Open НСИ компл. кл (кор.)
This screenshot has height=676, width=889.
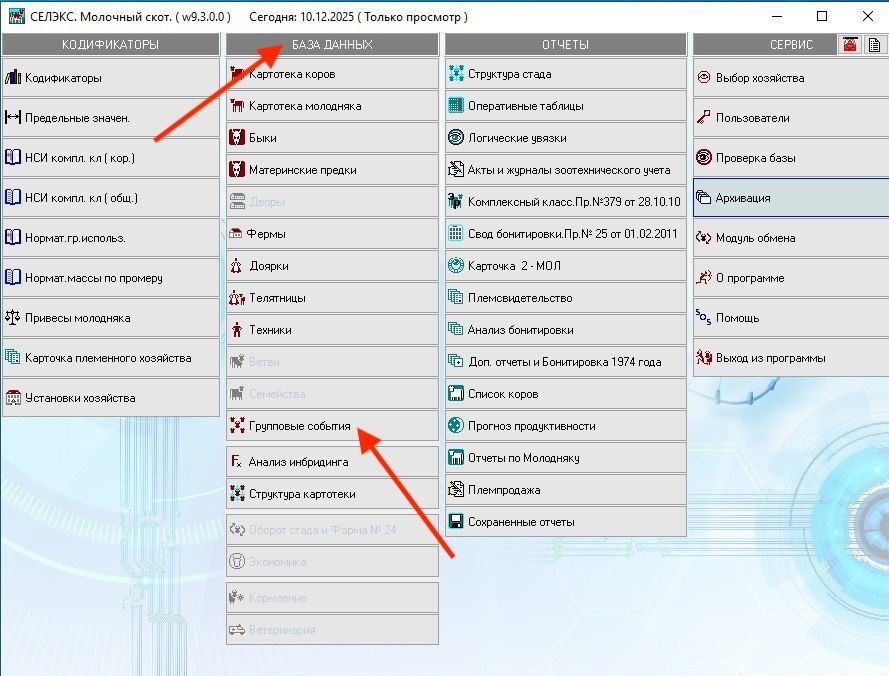(111, 158)
